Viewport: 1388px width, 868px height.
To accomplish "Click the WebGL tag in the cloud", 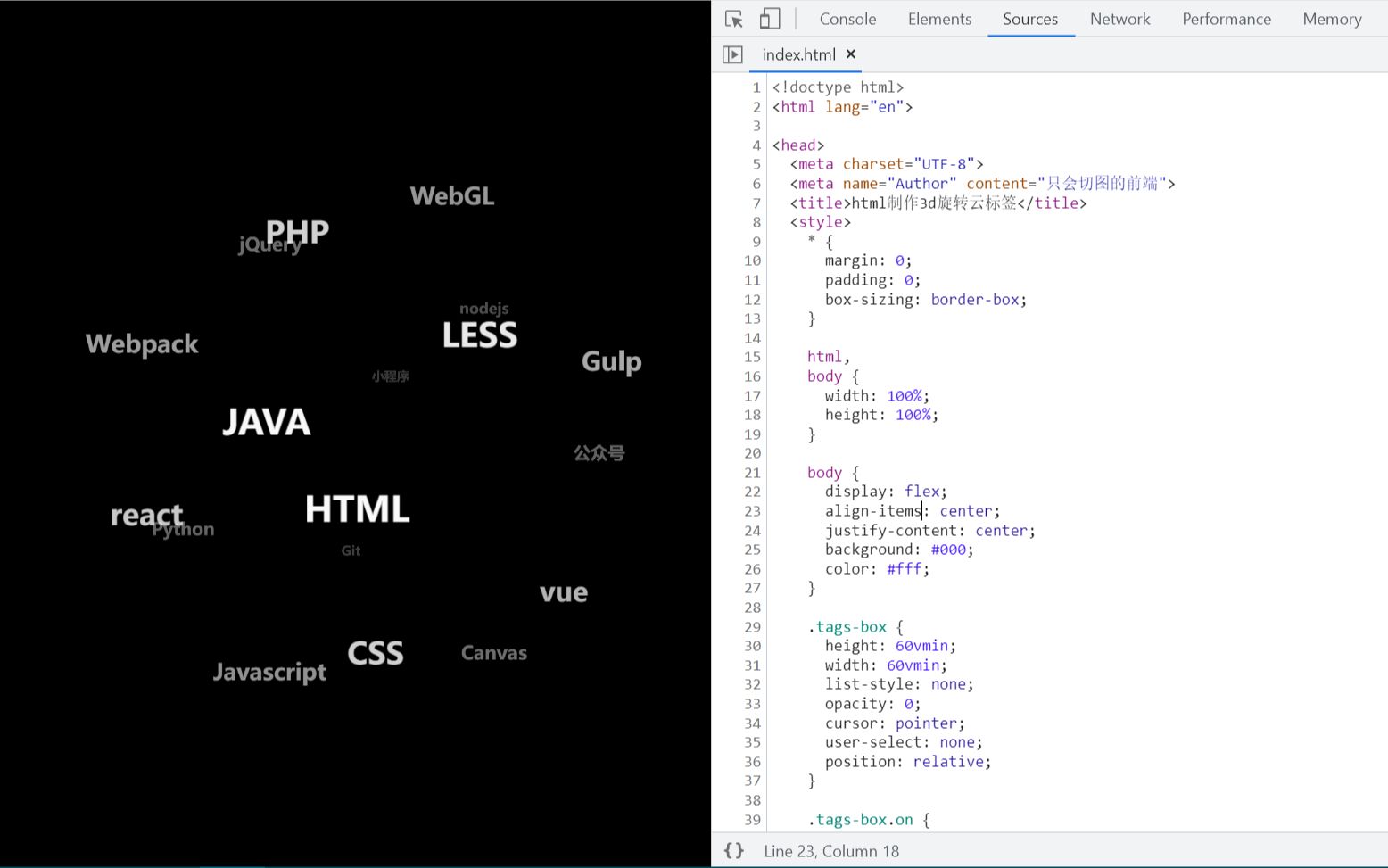I will tap(452, 196).
